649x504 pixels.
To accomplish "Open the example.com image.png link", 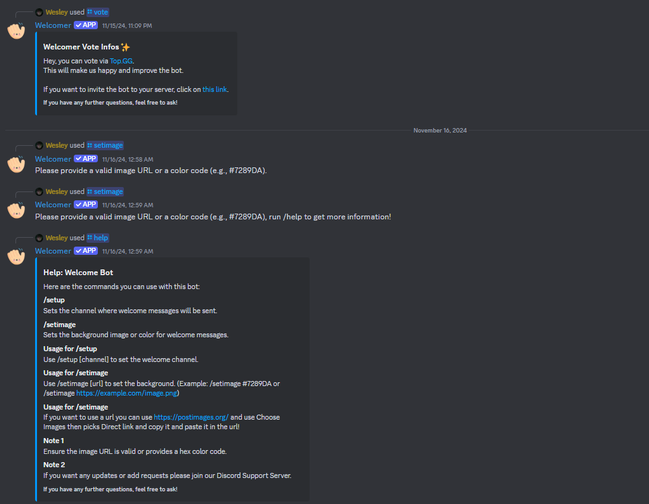I will [127, 393].
